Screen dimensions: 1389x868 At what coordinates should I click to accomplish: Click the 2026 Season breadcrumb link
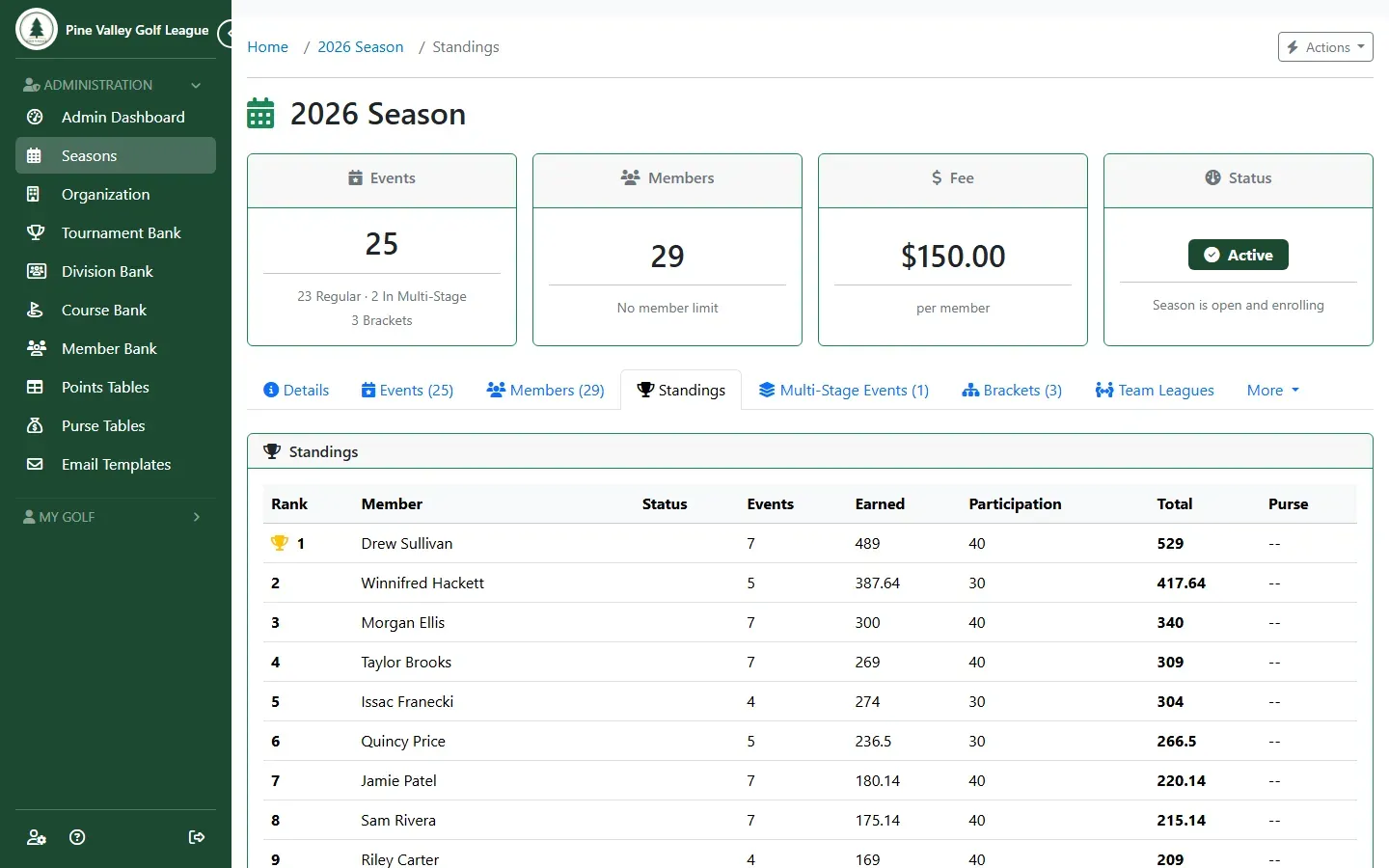click(x=361, y=47)
